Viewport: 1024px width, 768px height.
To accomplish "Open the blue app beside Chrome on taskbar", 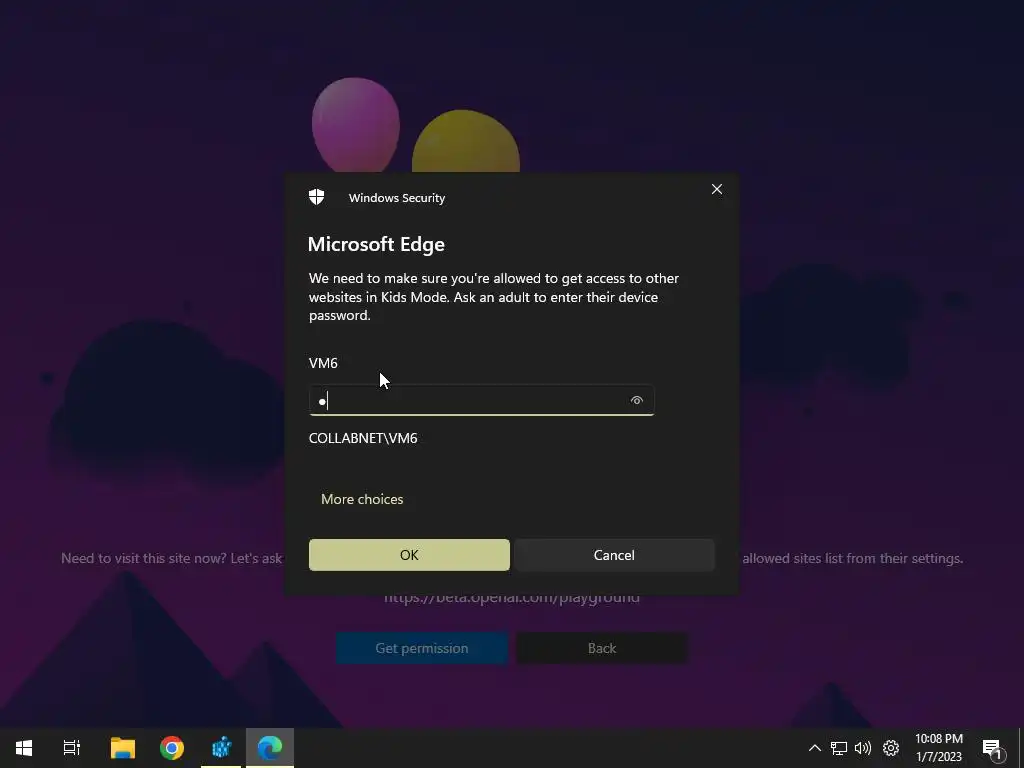I will [x=221, y=748].
